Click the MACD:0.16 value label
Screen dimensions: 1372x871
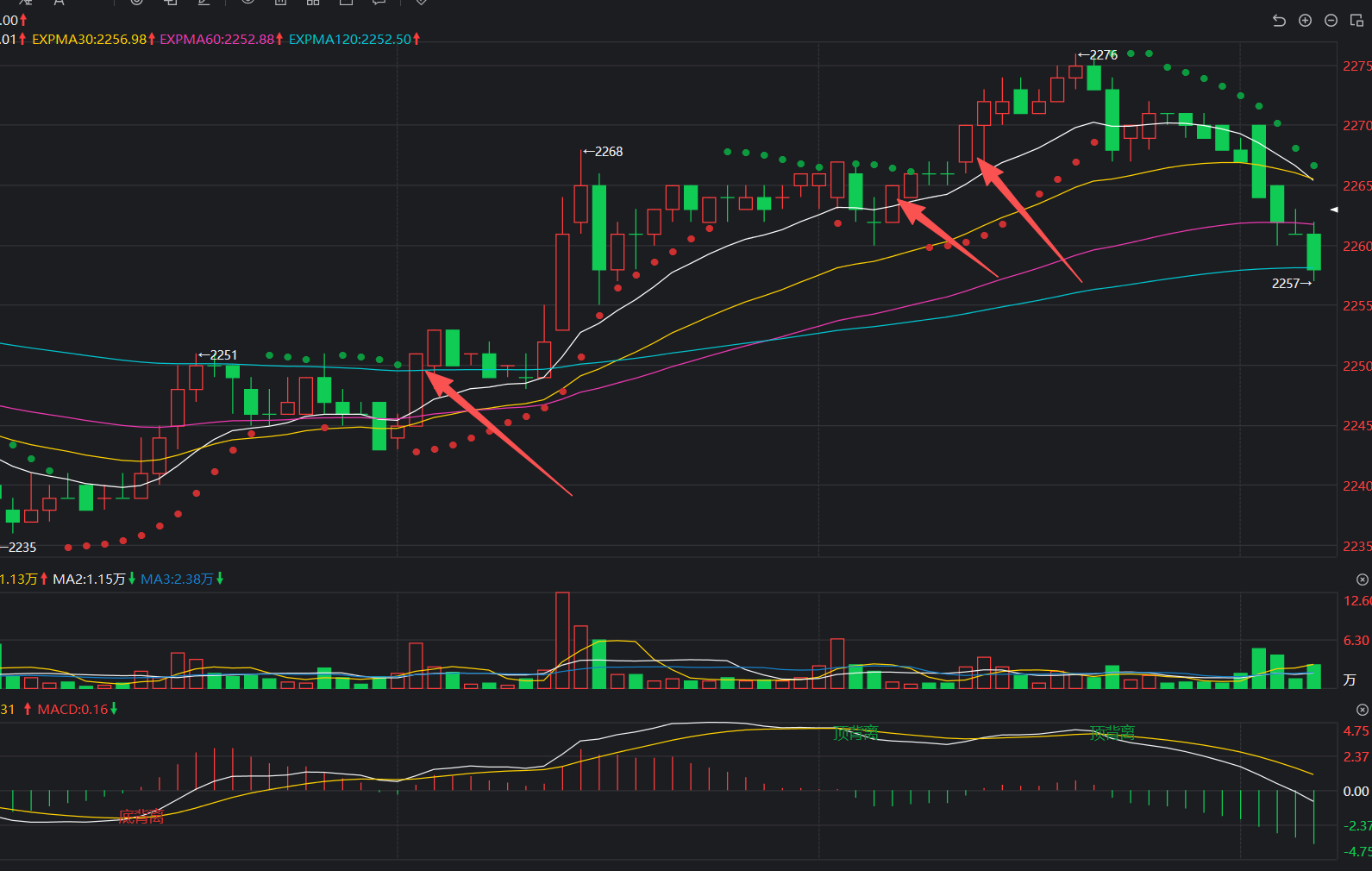(72, 709)
